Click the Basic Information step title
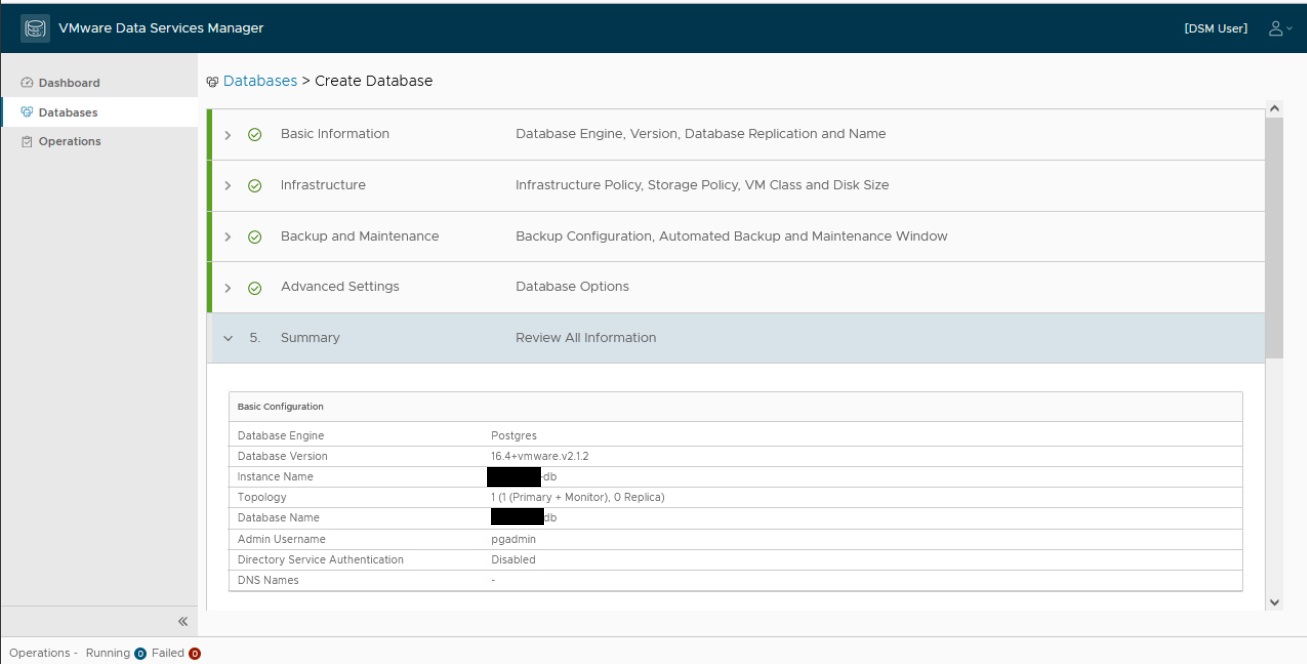1307x664 pixels. click(x=335, y=134)
